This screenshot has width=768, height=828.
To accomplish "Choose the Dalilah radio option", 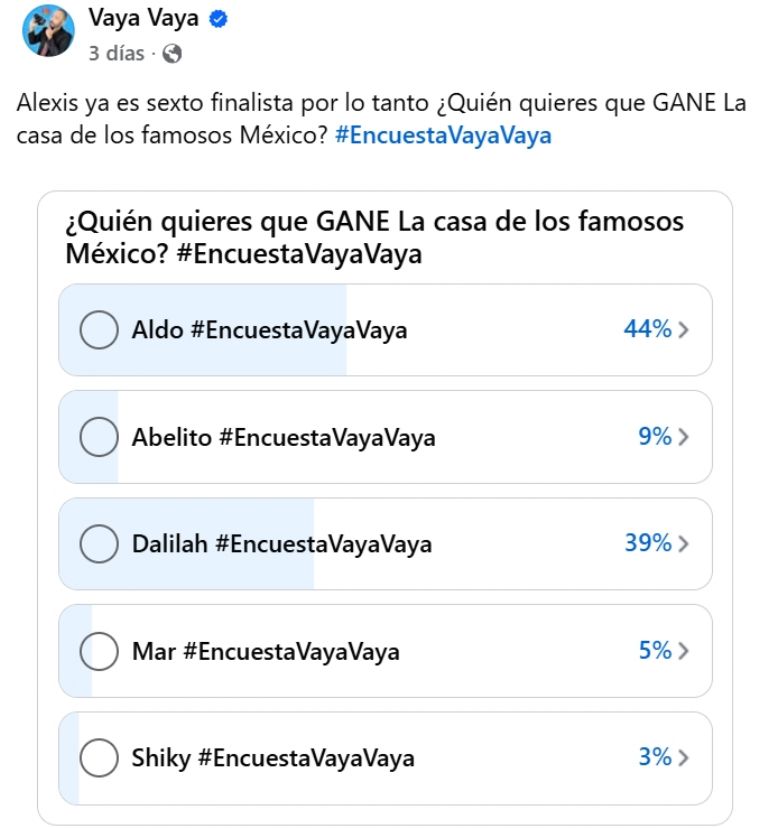I will [98, 544].
